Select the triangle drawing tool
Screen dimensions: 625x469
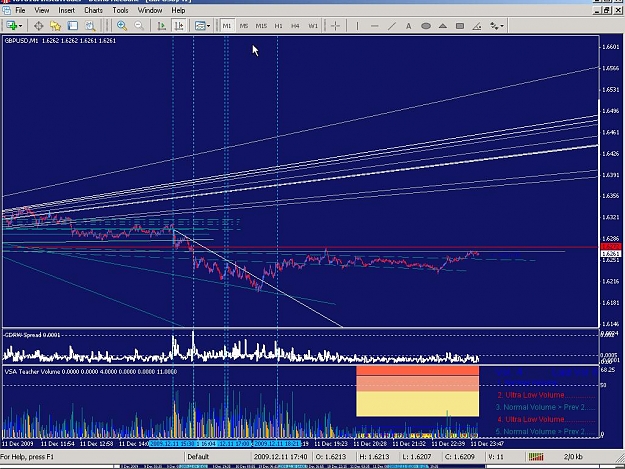coord(443,26)
